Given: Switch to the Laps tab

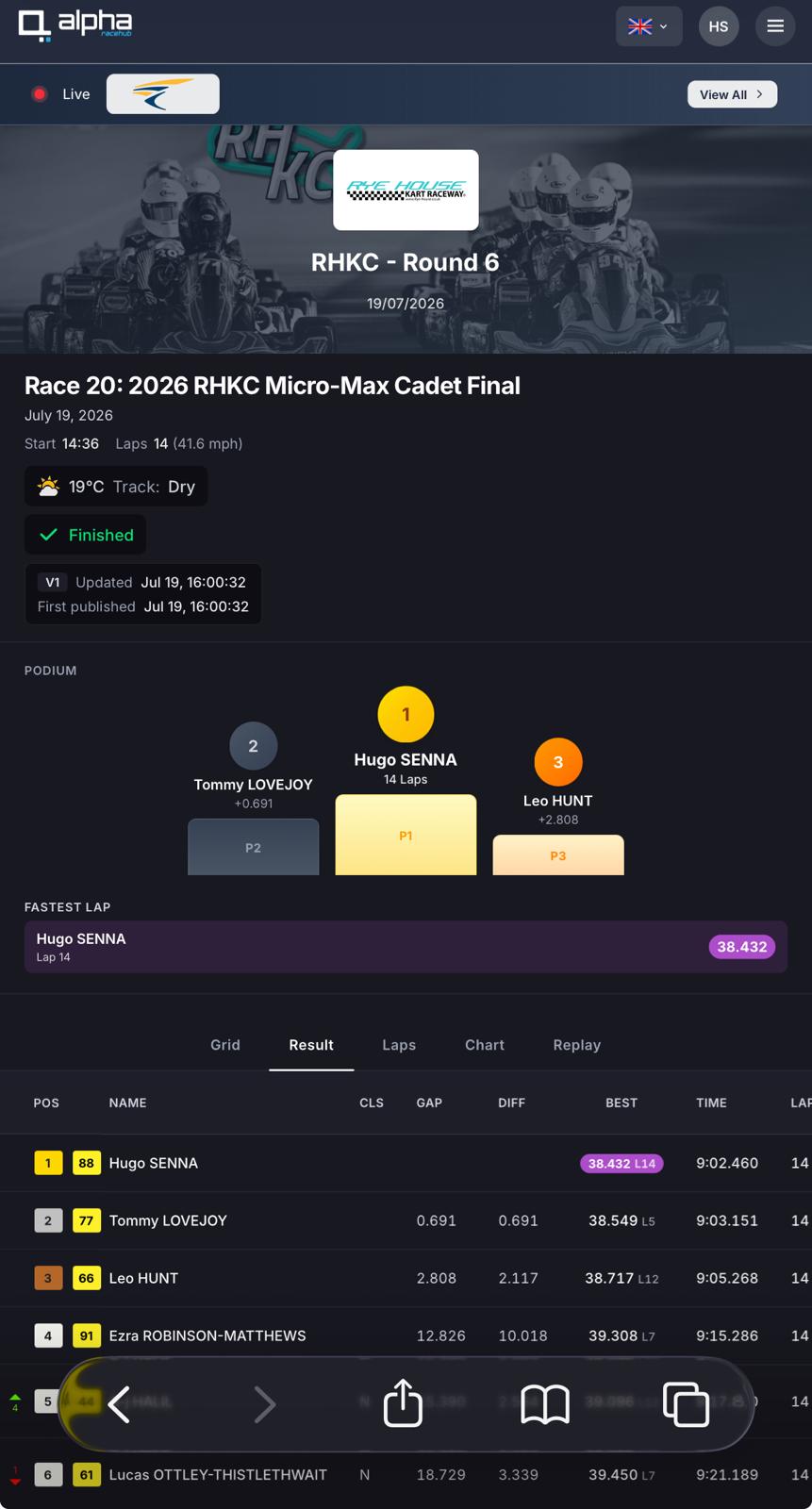Looking at the screenshot, I should (x=399, y=1045).
